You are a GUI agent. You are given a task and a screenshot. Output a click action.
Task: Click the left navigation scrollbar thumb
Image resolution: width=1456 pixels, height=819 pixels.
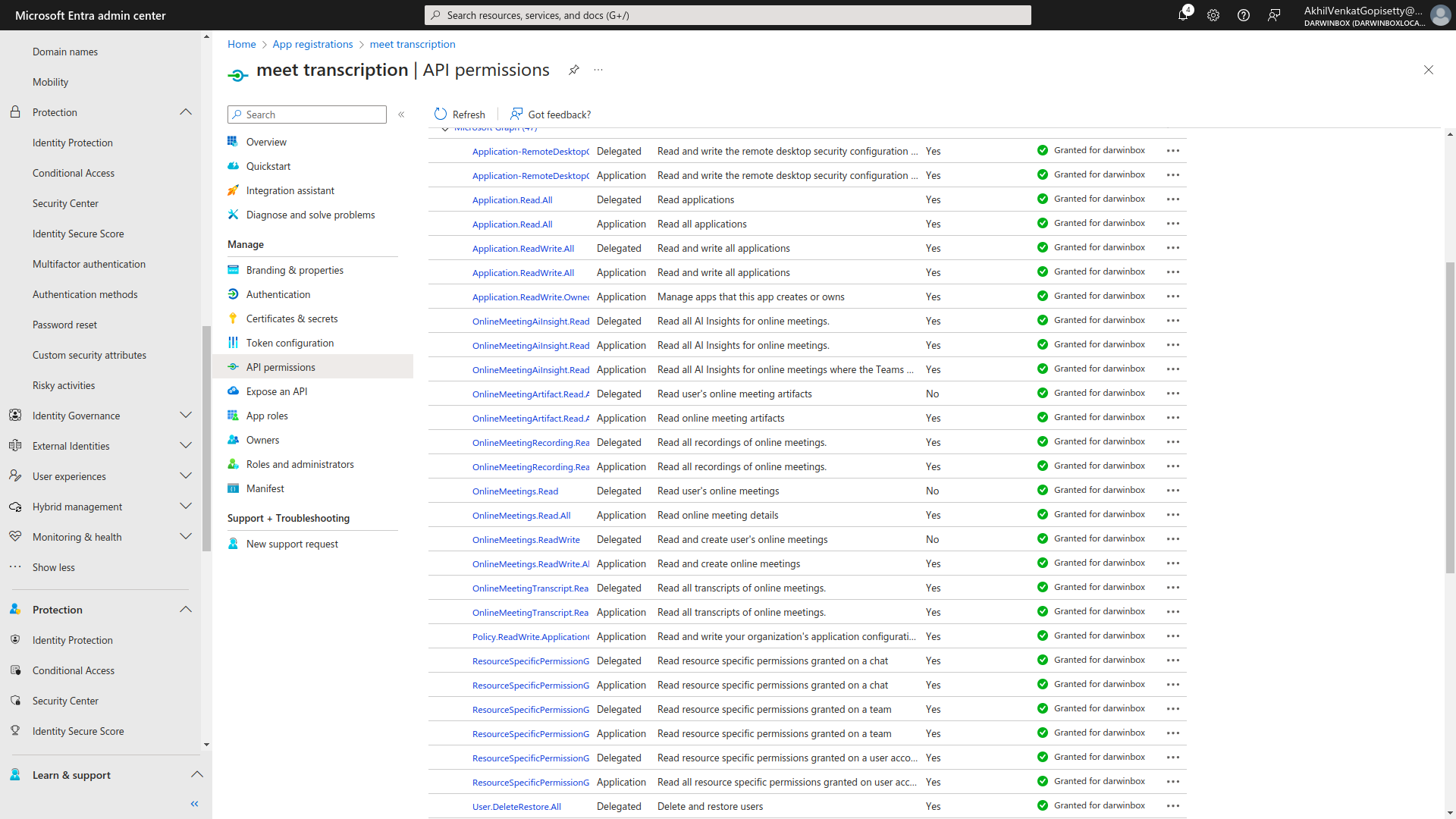point(206,438)
